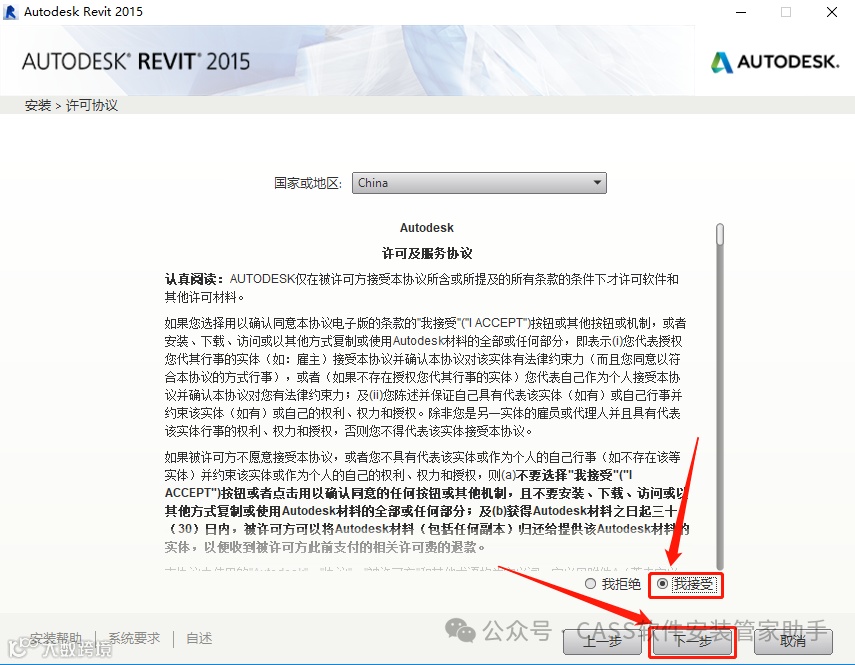
Task: Click the 许可及服务协议 agreement heading
Action: pyautogui.click(x=427, y=253)
